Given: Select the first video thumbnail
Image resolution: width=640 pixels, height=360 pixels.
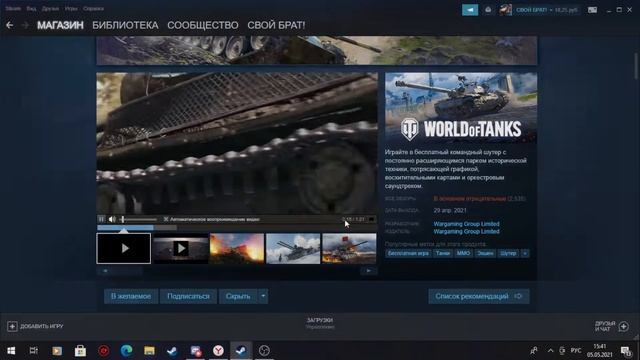Looking at the screenshot, I should pos(124,248).
